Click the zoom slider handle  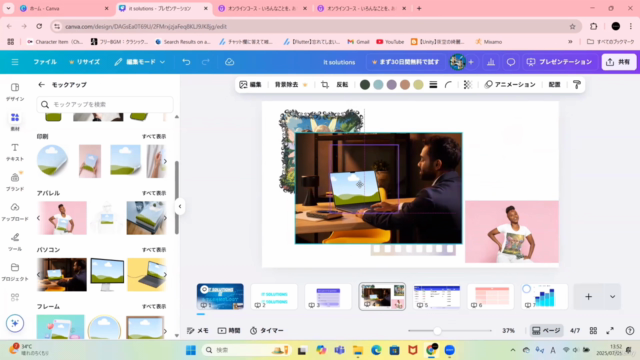(x=437, y=331)
